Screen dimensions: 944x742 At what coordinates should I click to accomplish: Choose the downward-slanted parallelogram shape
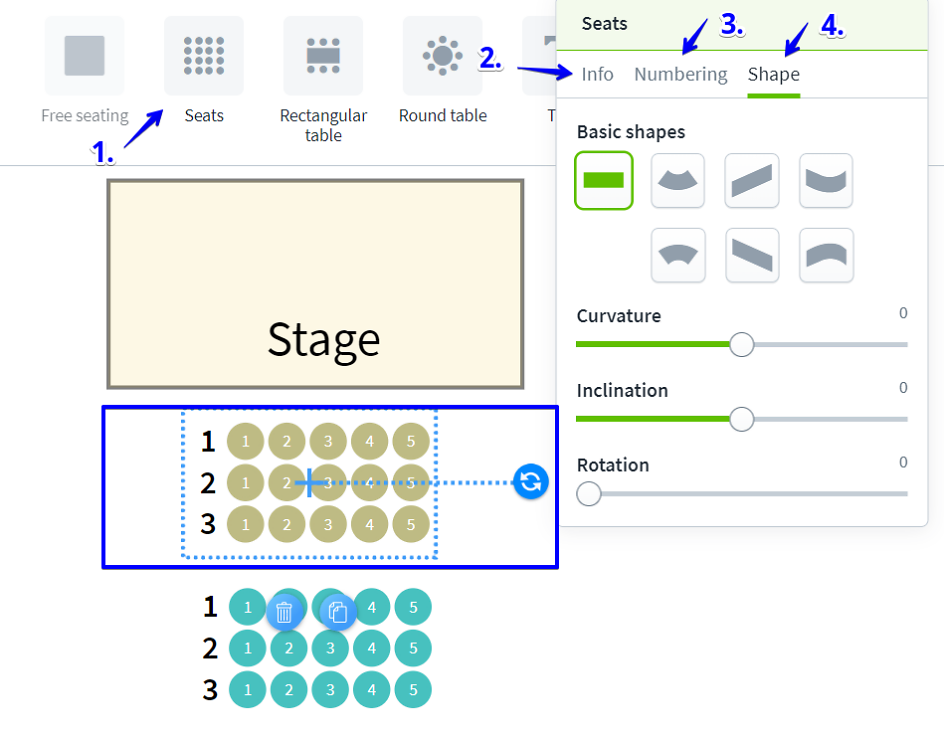[752, 256]
